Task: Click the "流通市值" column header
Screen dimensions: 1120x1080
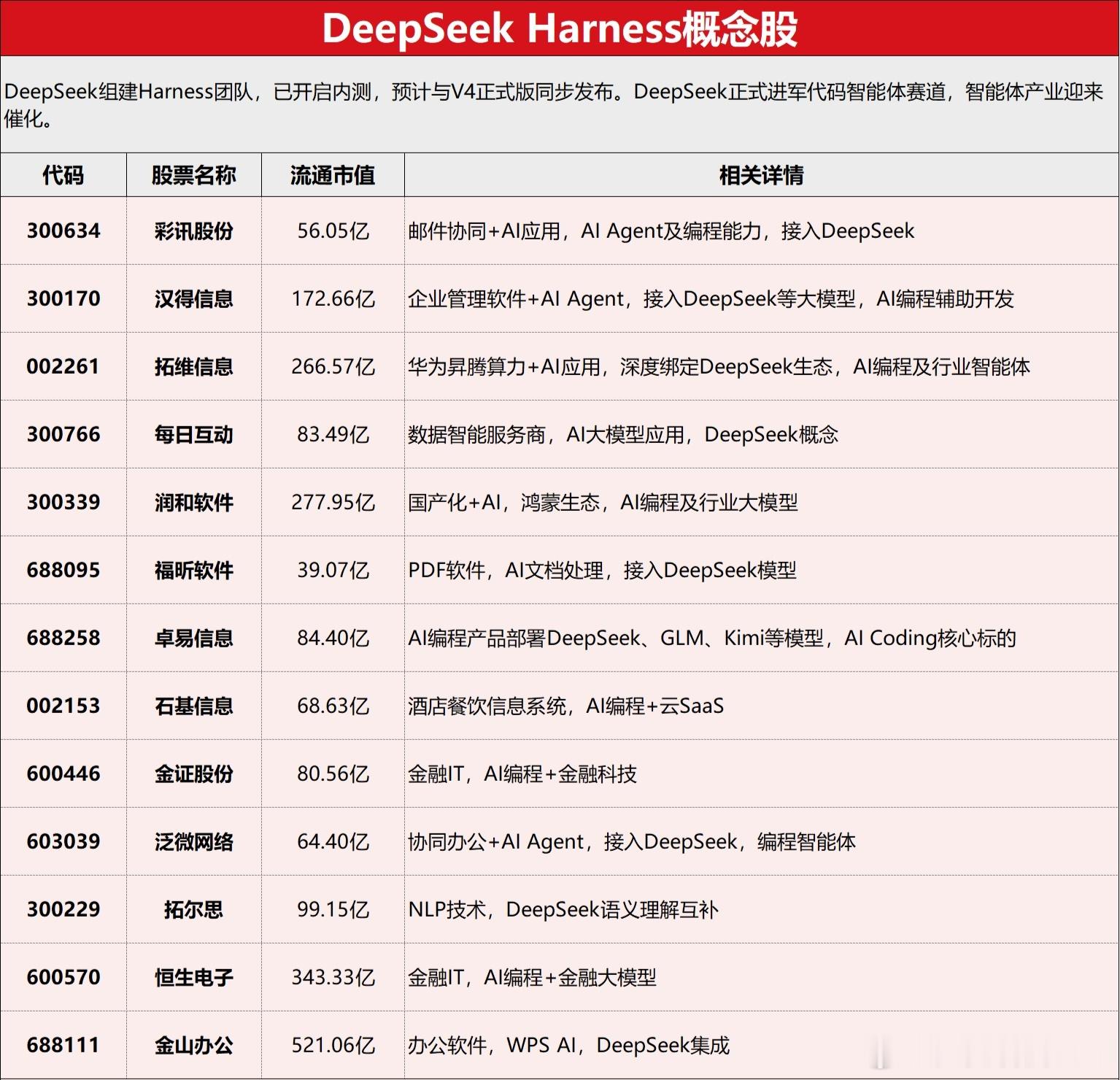Action: (x=333, y=175)
